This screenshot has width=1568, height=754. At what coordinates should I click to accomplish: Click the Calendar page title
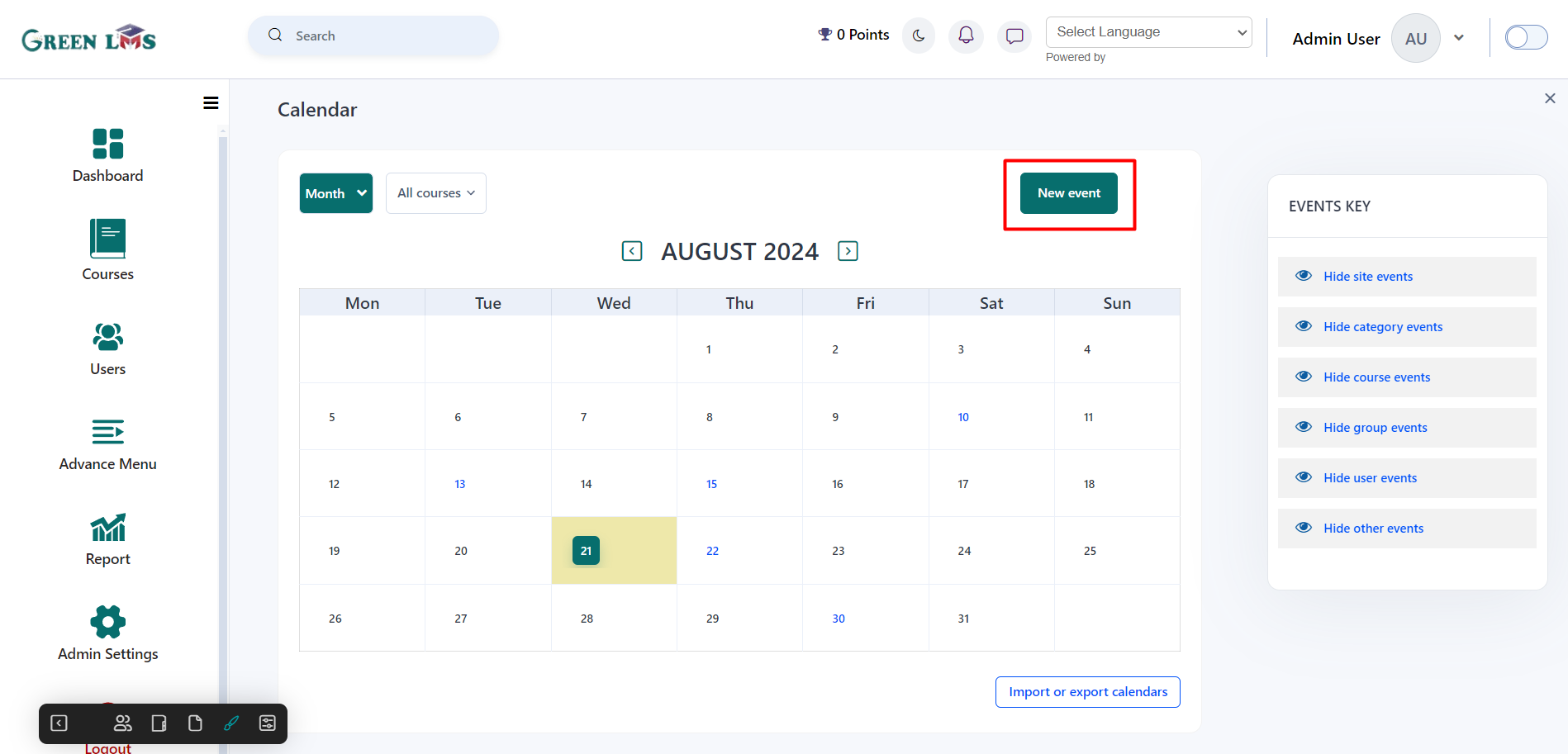point(317,110)
